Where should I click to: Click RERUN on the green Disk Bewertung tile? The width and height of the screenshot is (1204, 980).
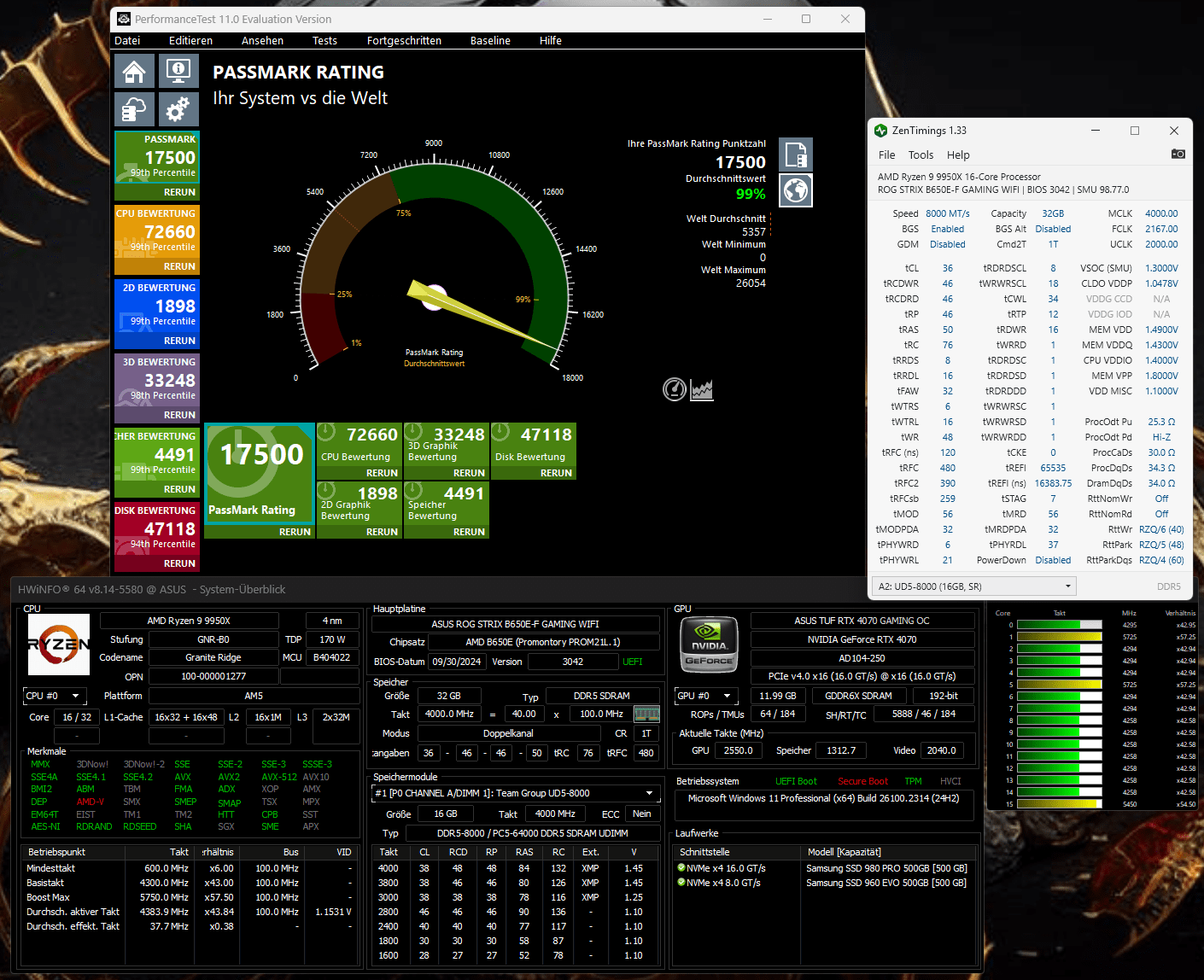pyautogui.click(x=556, y=473)
